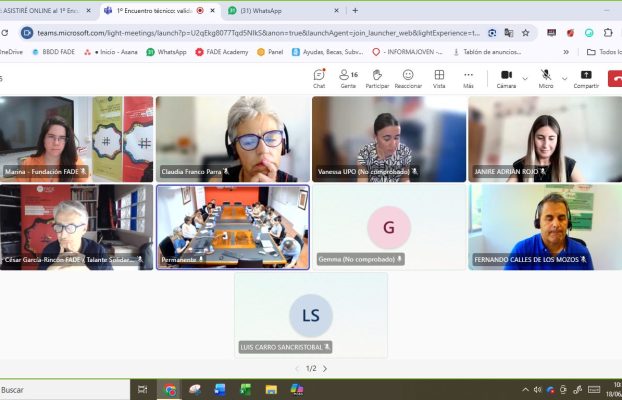Go to next page of participants
The image size is (622, 400).
(x=325, y=369)
